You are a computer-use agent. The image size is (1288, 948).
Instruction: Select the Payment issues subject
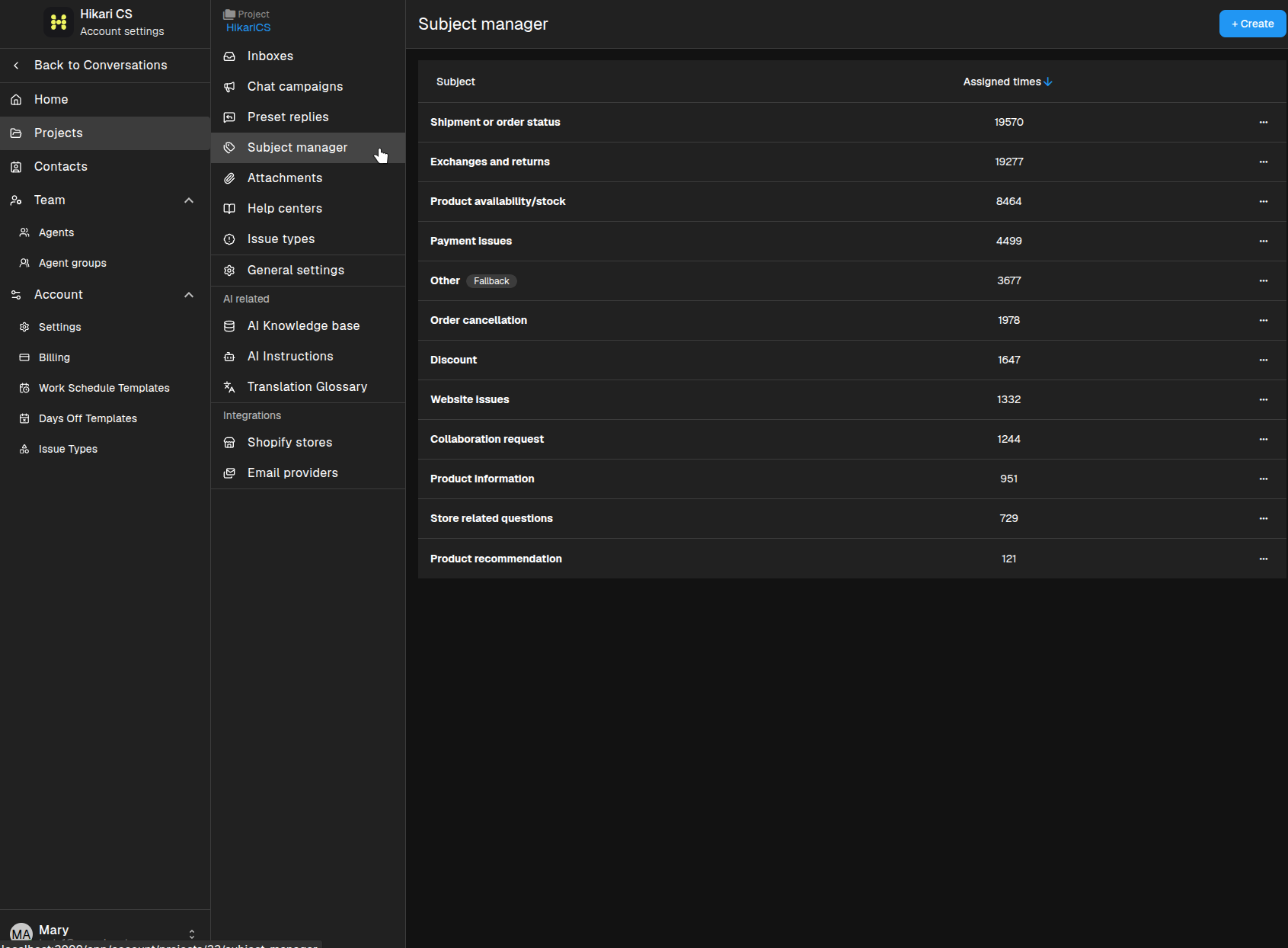pyautogui.click(x=471, y=241)
